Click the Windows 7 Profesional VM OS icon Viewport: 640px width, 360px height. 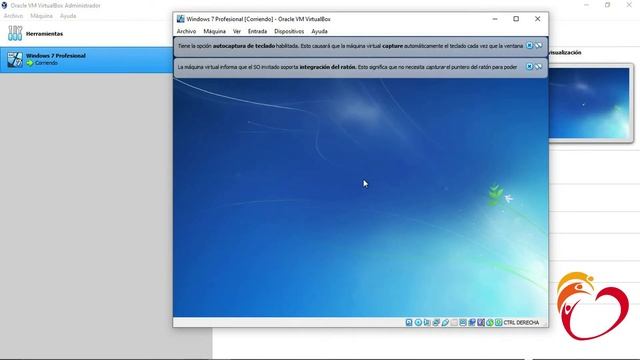[x=15, y=60]
